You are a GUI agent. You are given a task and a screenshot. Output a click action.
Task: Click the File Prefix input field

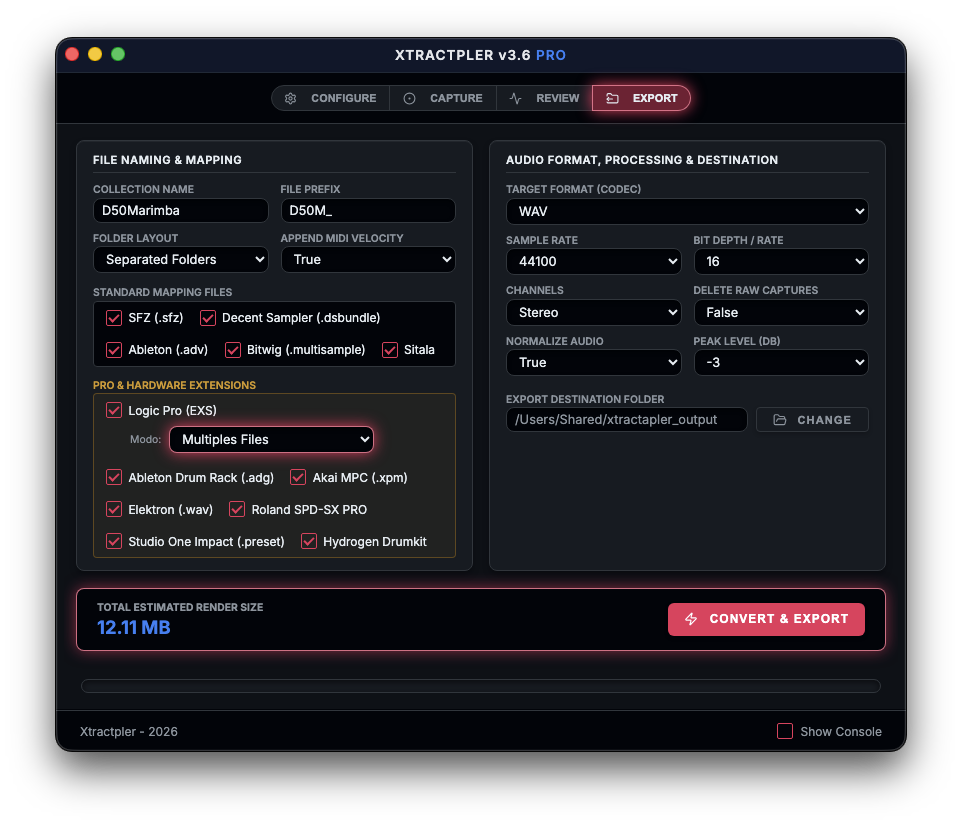point(368,210)
